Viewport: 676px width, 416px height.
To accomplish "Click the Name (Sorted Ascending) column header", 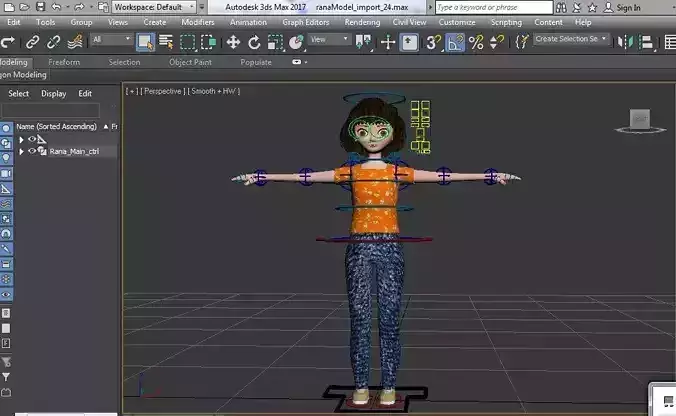I will pyautogui.click(x=56, y=127).
